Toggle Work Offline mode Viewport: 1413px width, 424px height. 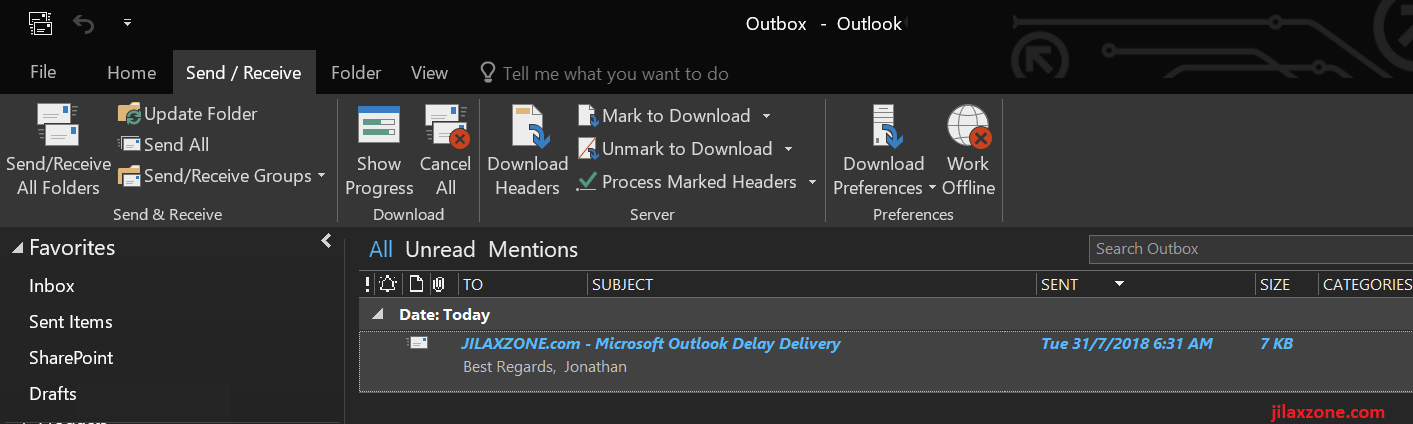[x=968, y=151]
